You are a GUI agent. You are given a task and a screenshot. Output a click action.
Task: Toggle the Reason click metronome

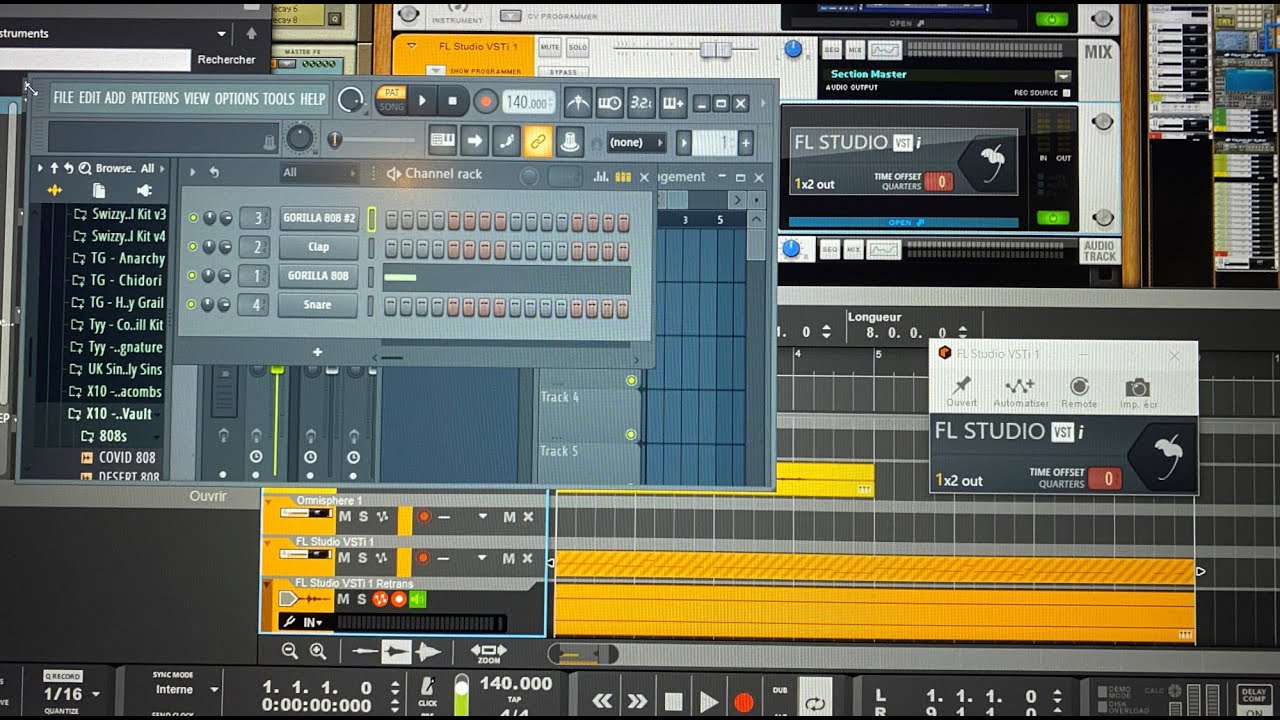(x=427, y=689)
